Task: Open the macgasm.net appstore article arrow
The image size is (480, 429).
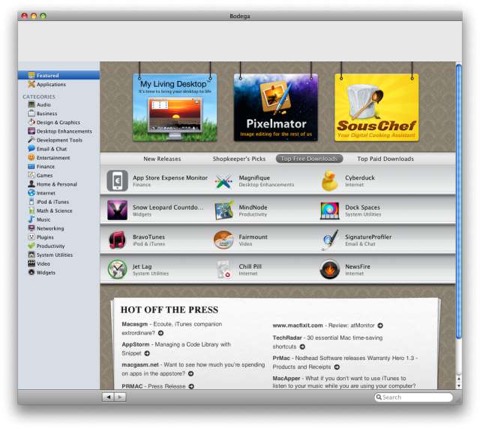Action: (191, 373)
